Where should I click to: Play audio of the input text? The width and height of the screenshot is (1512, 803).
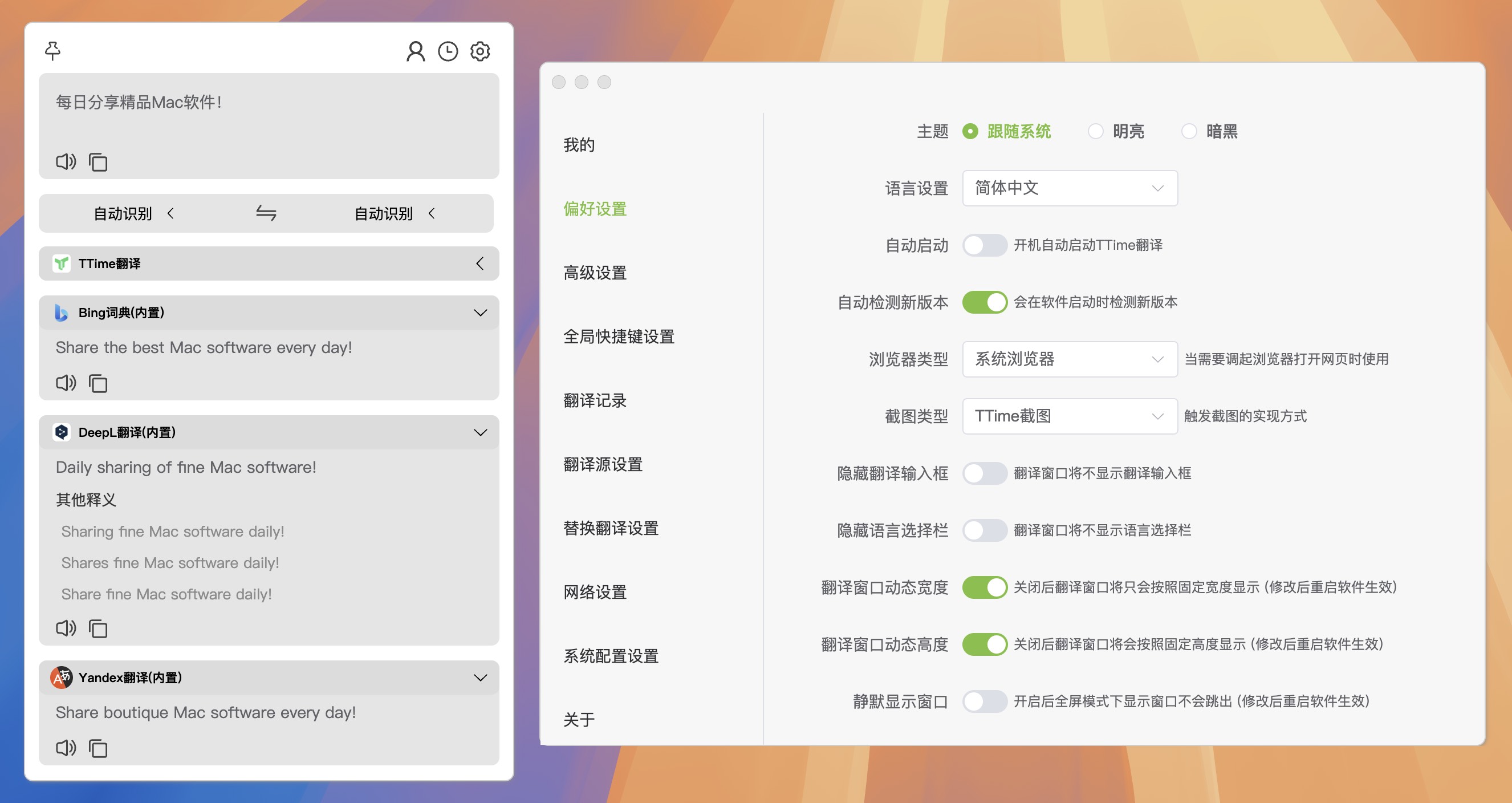point(66,161)
